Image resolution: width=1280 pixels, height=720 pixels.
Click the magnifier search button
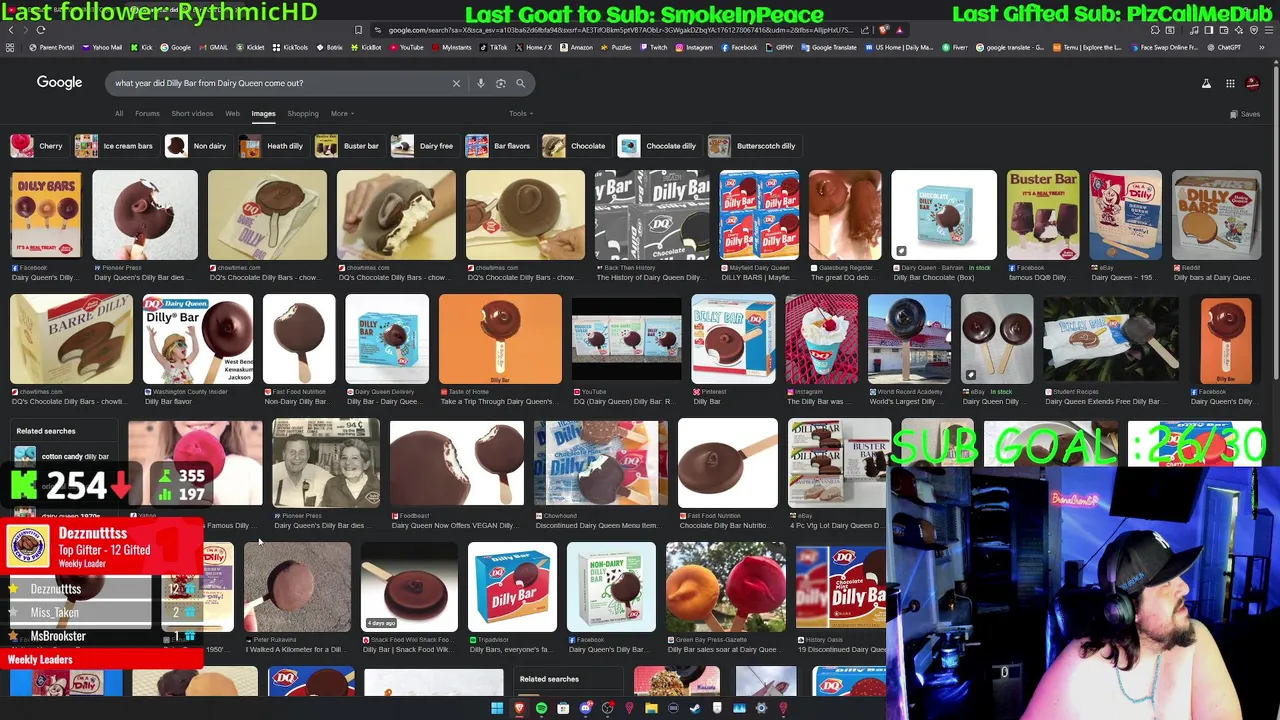pos(520,83)
